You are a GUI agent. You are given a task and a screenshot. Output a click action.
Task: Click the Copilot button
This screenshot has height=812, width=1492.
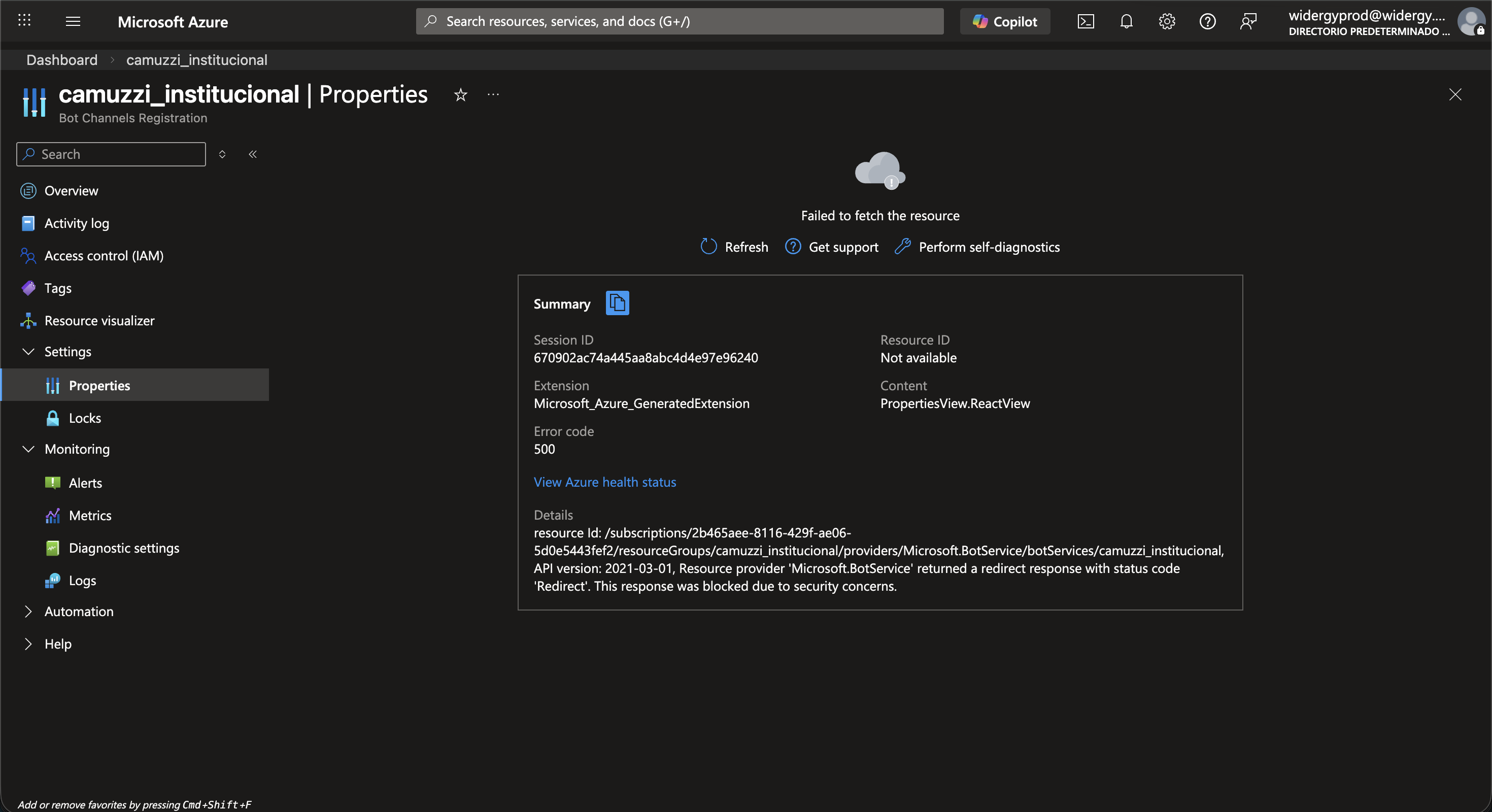1004,21
